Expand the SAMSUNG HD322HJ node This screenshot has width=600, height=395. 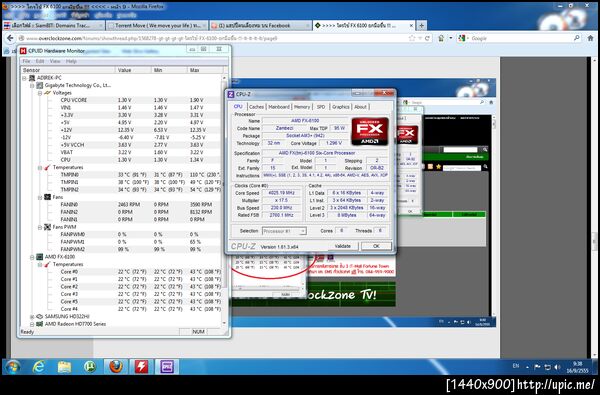point(32,317)
